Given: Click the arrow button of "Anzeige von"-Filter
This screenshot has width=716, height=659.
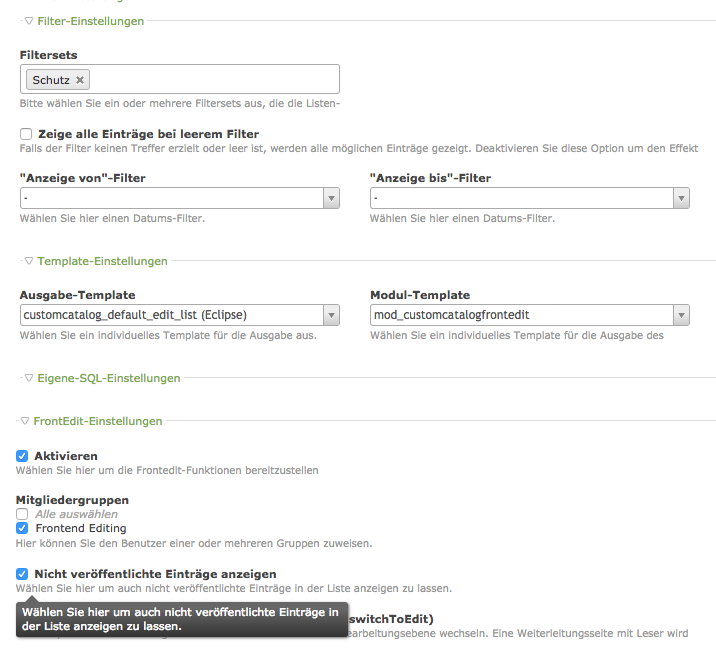Looking at the screenshot, I should pos(331,200).
